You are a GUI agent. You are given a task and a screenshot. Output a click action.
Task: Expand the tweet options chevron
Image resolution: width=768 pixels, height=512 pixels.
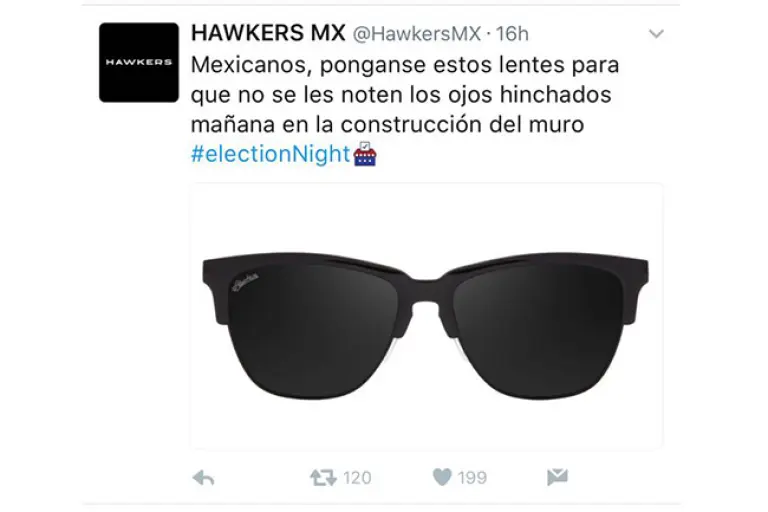[656, 34]
